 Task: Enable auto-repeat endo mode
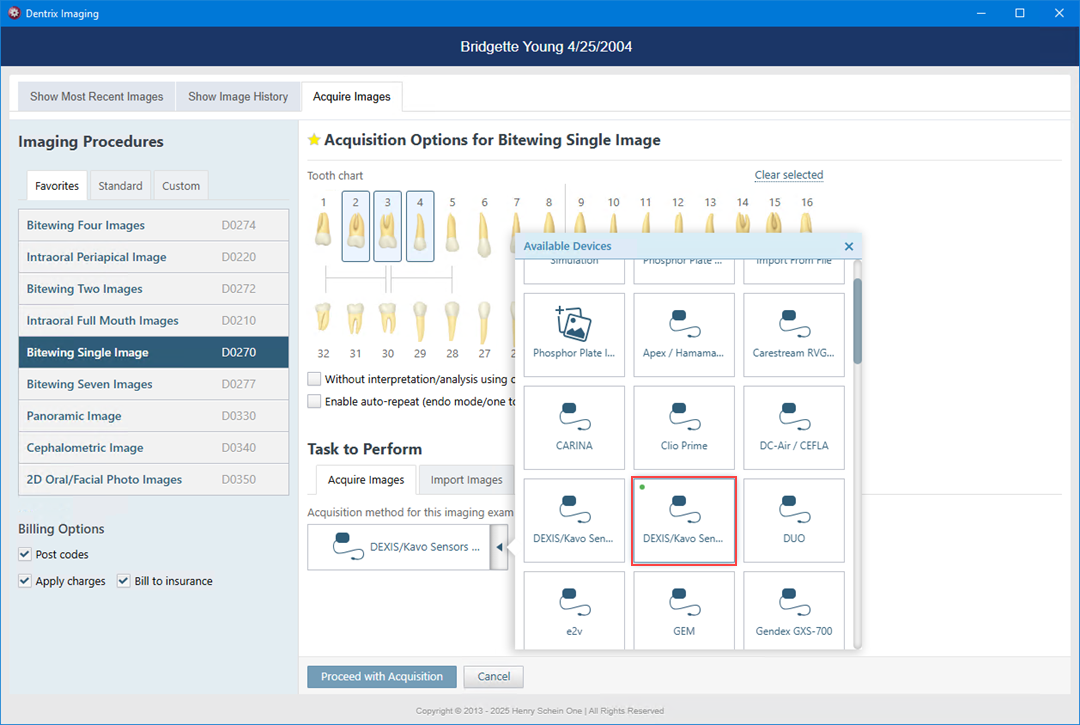[x=314, y=400]
